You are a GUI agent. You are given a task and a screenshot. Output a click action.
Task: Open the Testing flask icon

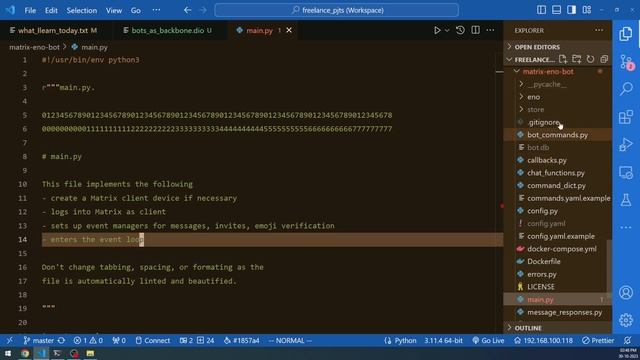(x=626, y=200)
